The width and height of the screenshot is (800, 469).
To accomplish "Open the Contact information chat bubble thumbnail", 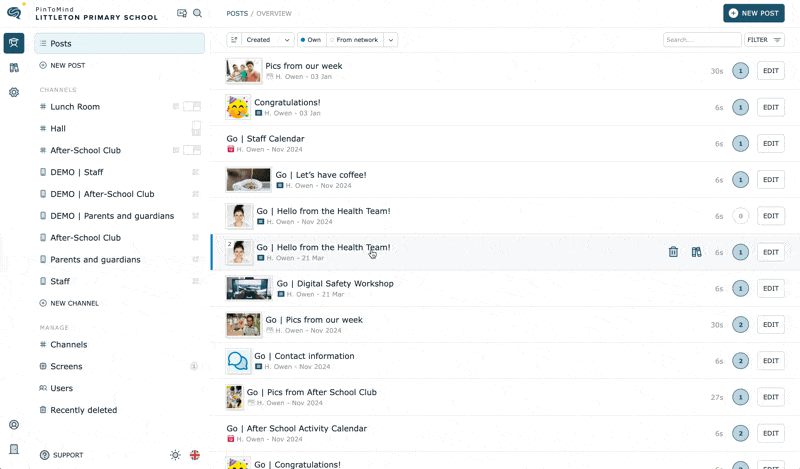I will 238,361.
